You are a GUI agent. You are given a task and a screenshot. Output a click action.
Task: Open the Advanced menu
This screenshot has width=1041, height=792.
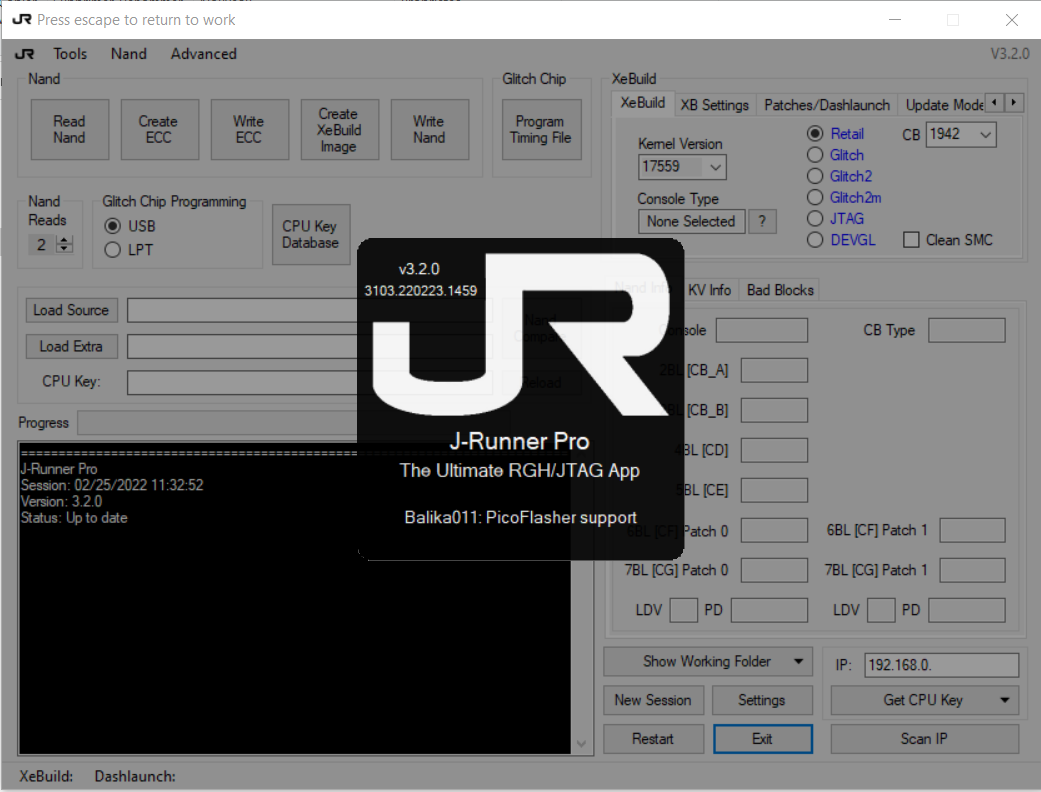click(x=203, y=54)
